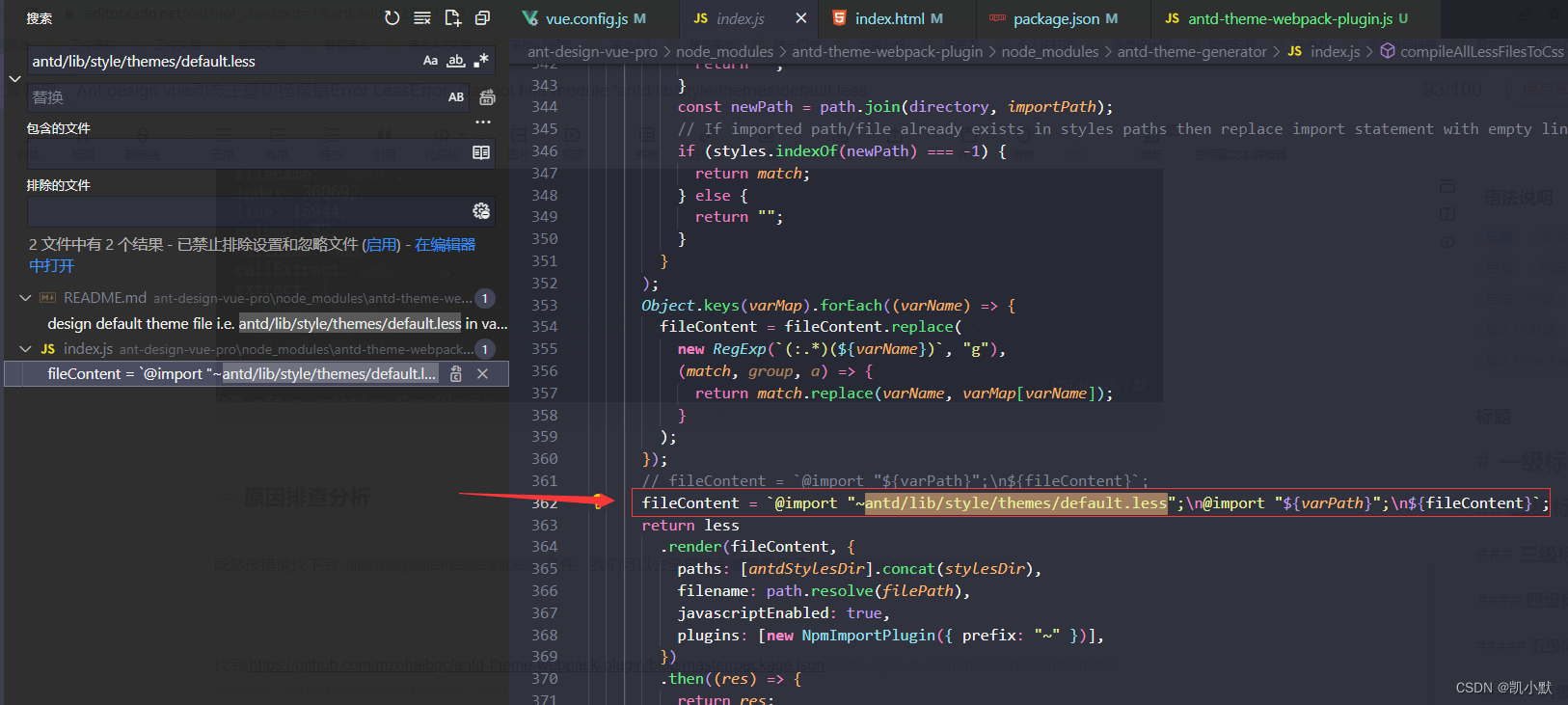The width and height of the screenshot is (1568, 705).
Task: Click NpmImportPlugin on line 368
Action: point(868,636)
